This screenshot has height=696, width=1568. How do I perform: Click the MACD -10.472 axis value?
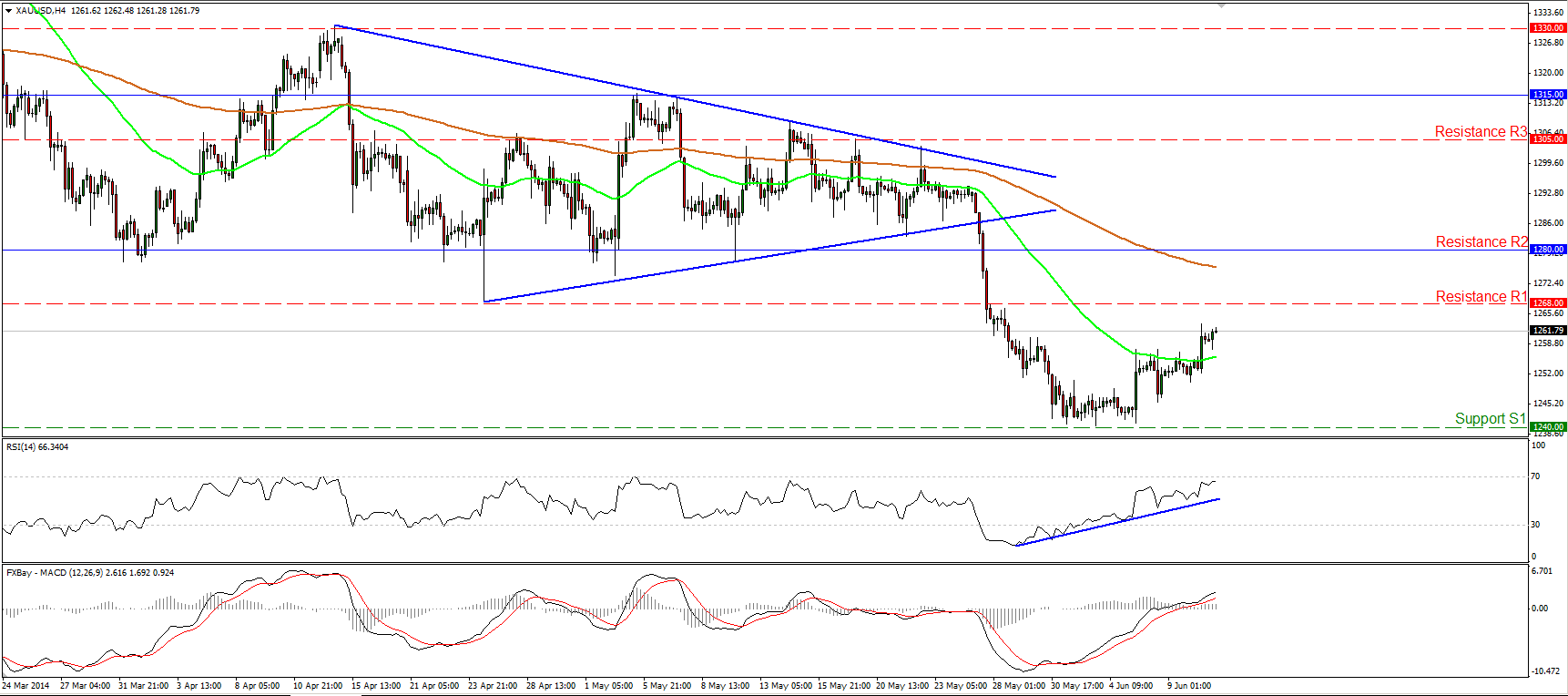point(1544,671)
